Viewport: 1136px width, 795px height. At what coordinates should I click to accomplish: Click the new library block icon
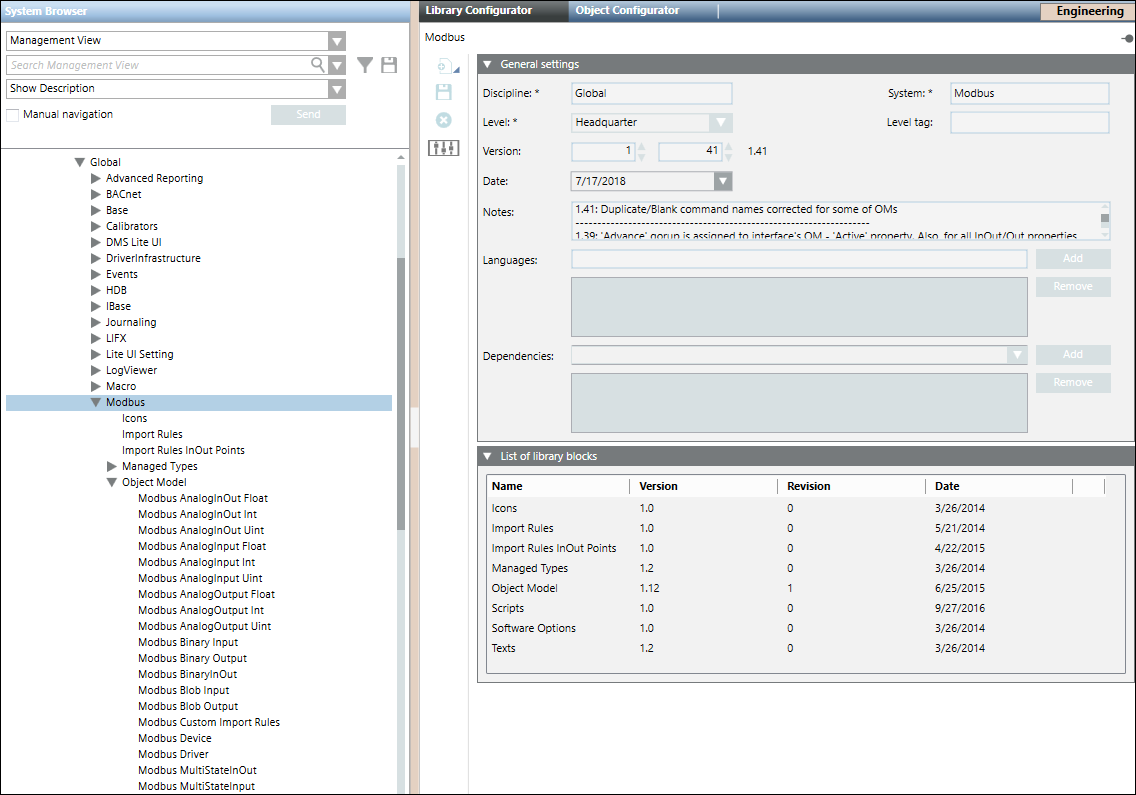[x=444, y=66]
